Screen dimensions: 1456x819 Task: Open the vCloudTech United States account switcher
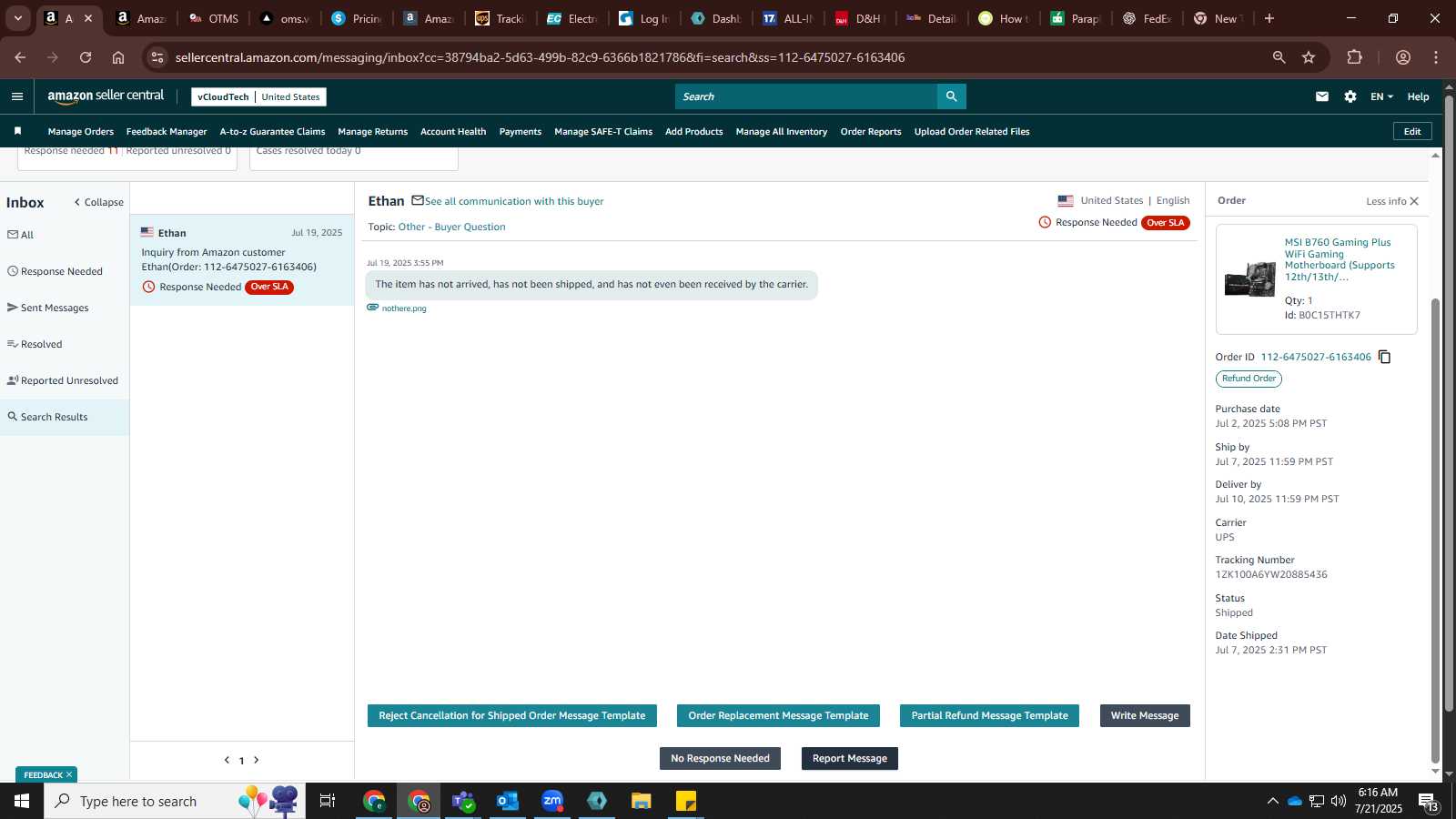tap(258, 96)
